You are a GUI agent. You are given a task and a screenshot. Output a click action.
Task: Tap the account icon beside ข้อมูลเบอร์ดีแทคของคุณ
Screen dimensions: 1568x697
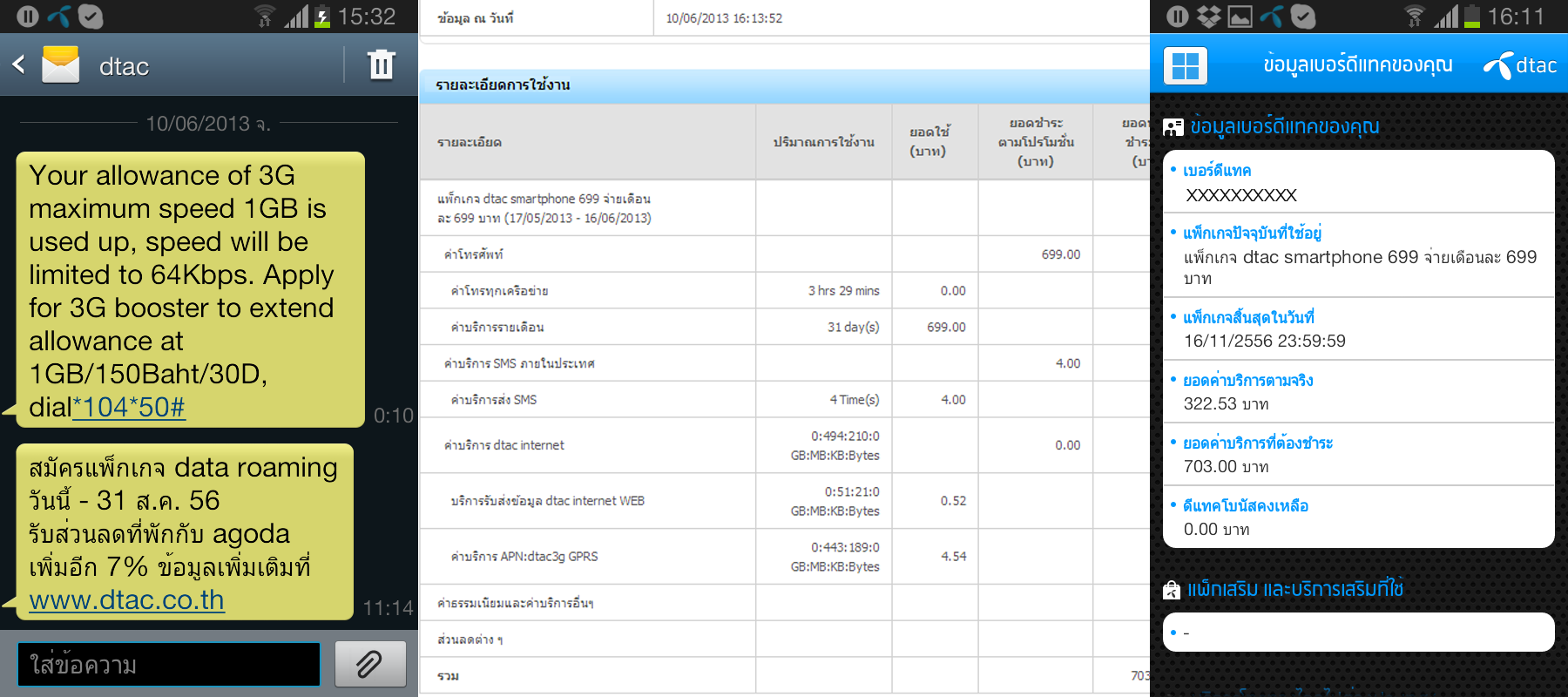pos(1173,128)
